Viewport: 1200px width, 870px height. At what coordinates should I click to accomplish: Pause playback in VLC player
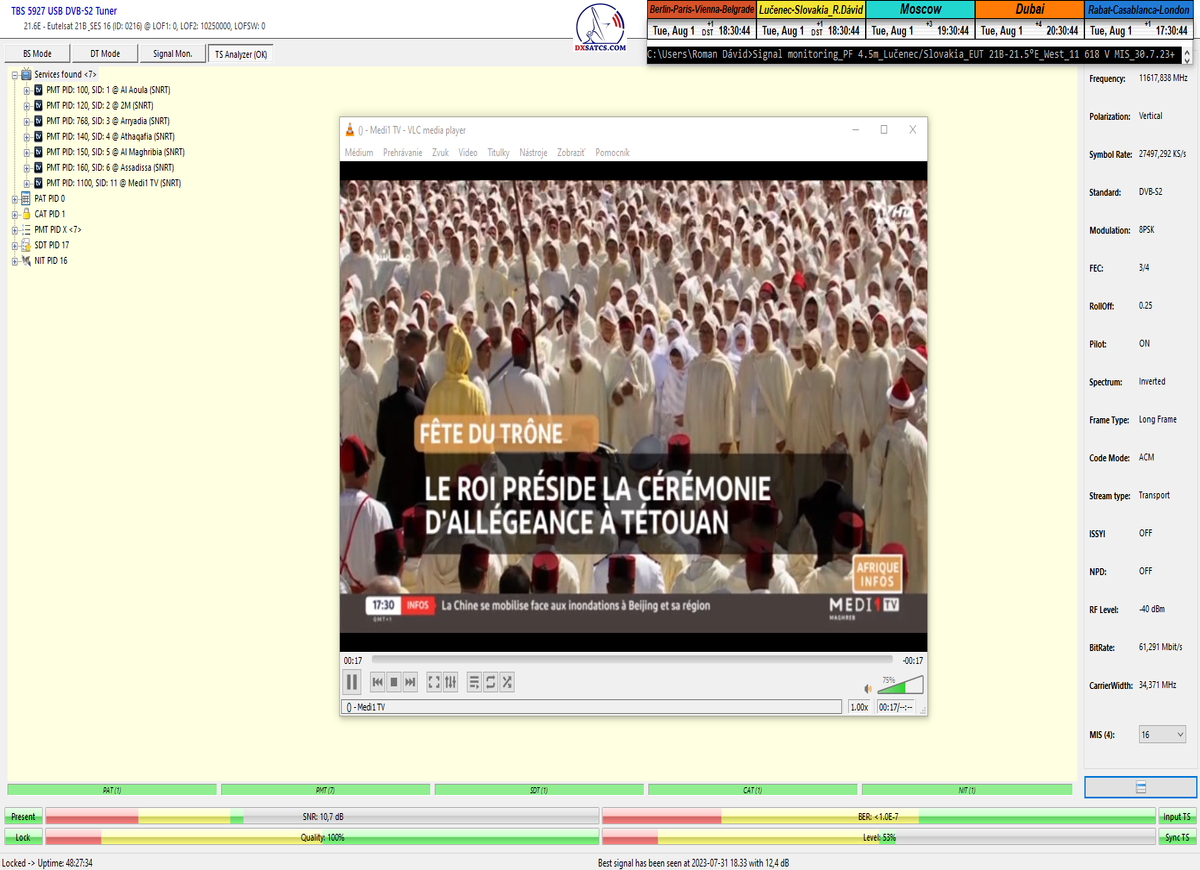(x=352, y=682)
